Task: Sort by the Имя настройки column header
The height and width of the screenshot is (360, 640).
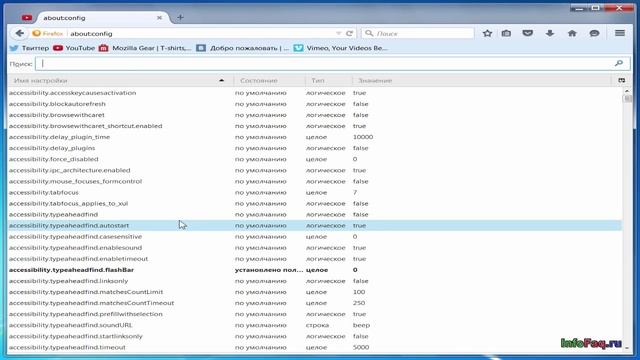Action: 120,80
